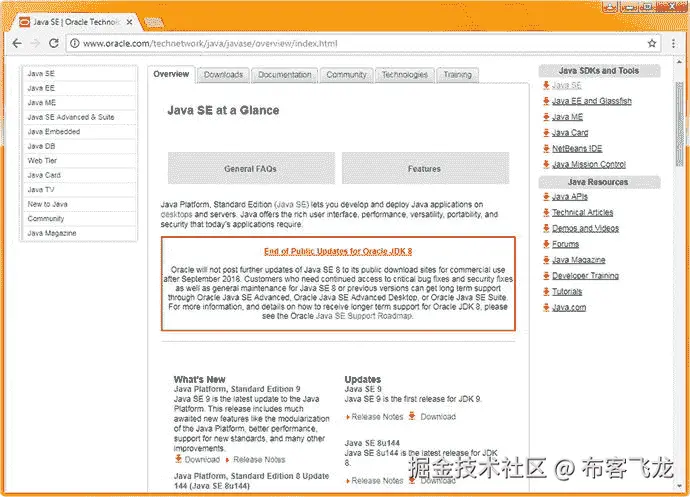
Task: Go back using the browser back arrow
Action: coord(17,43)
